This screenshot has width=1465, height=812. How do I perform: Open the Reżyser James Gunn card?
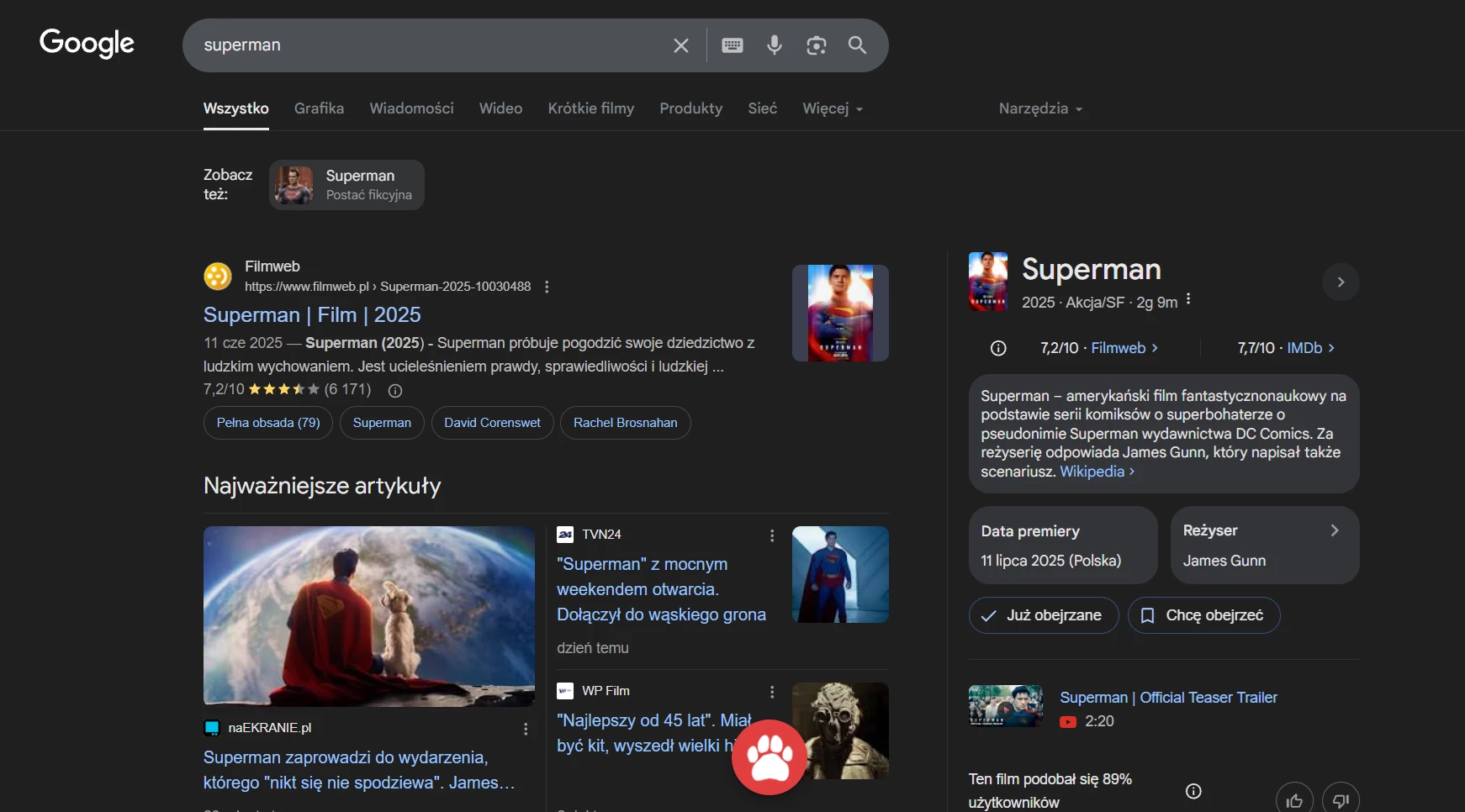(1265, 545)
